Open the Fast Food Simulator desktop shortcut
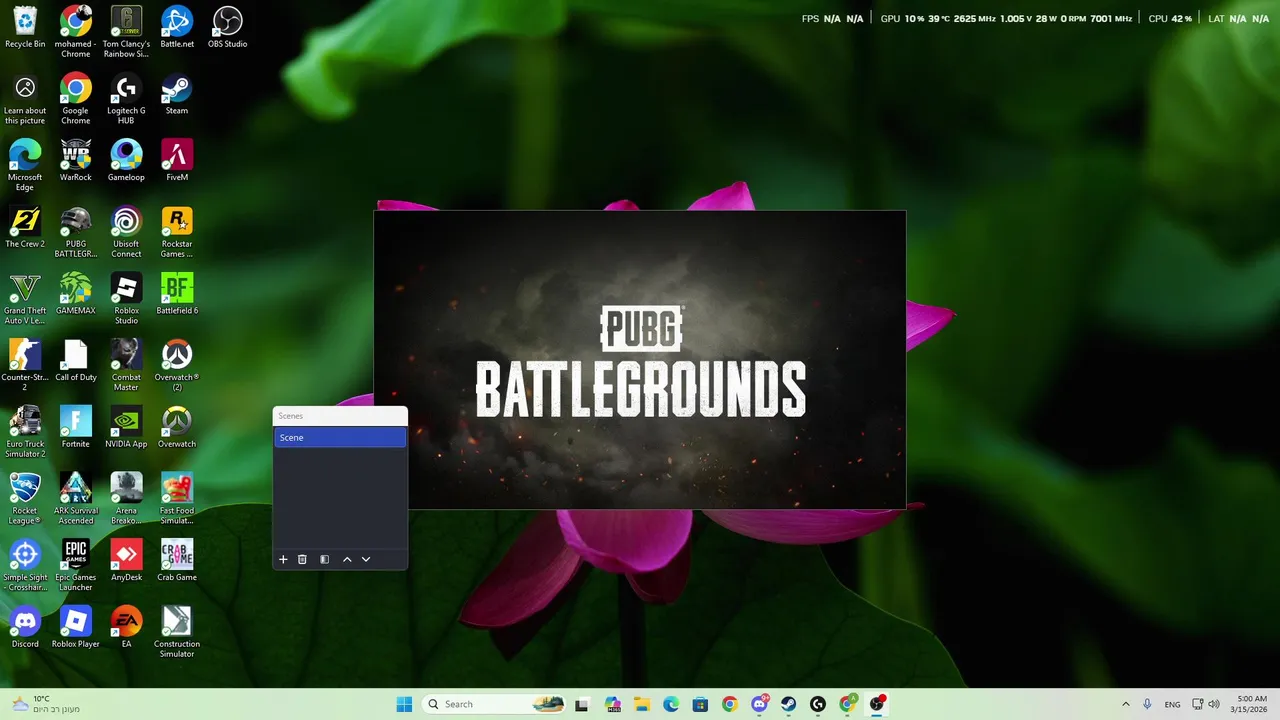Screen dimensions: 1280x720 177,498
